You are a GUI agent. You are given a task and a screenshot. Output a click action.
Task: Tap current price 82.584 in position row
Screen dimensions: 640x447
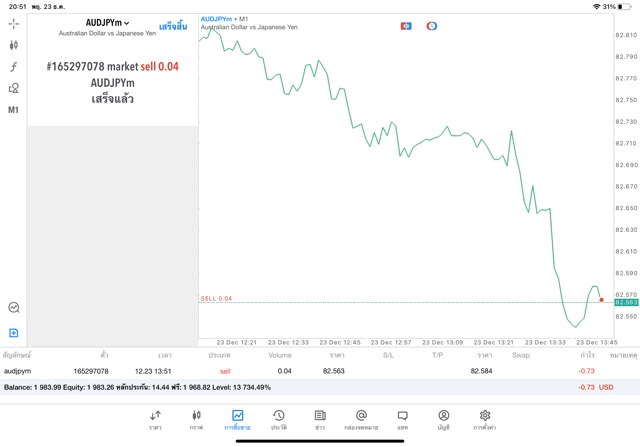(x=481, y=371)
